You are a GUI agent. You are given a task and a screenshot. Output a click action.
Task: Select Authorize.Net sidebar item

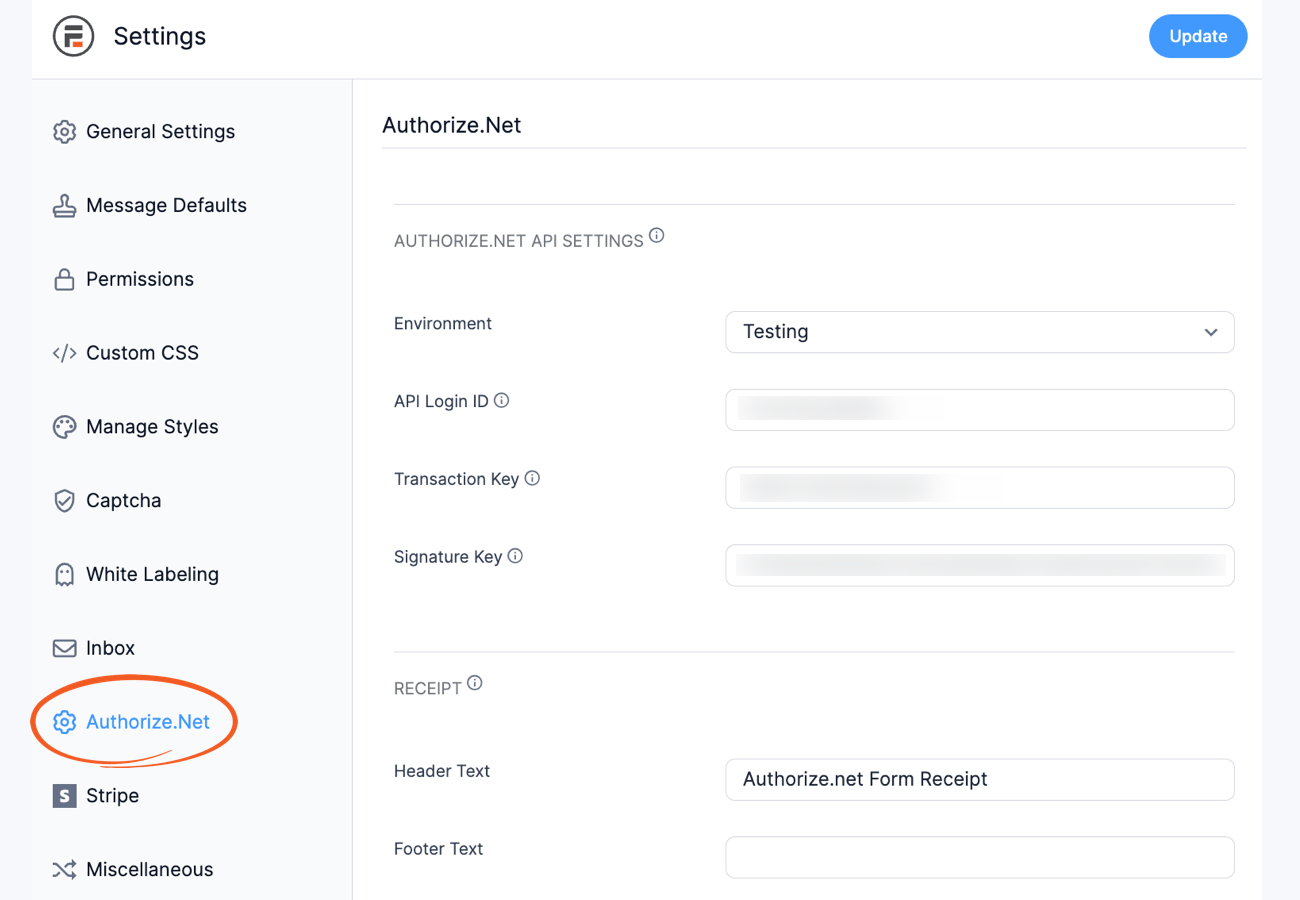tap(131, 722)
